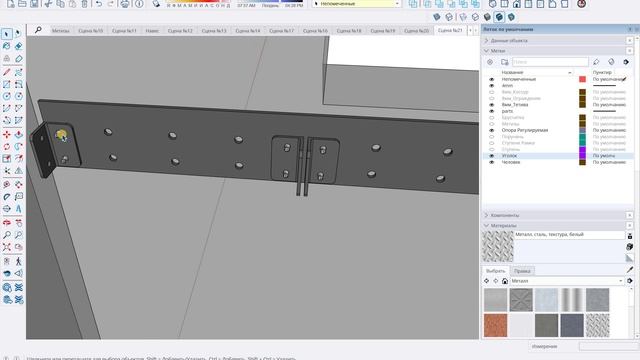
Task: Set the Front view house icon
Action: click(x=517, y=4)
